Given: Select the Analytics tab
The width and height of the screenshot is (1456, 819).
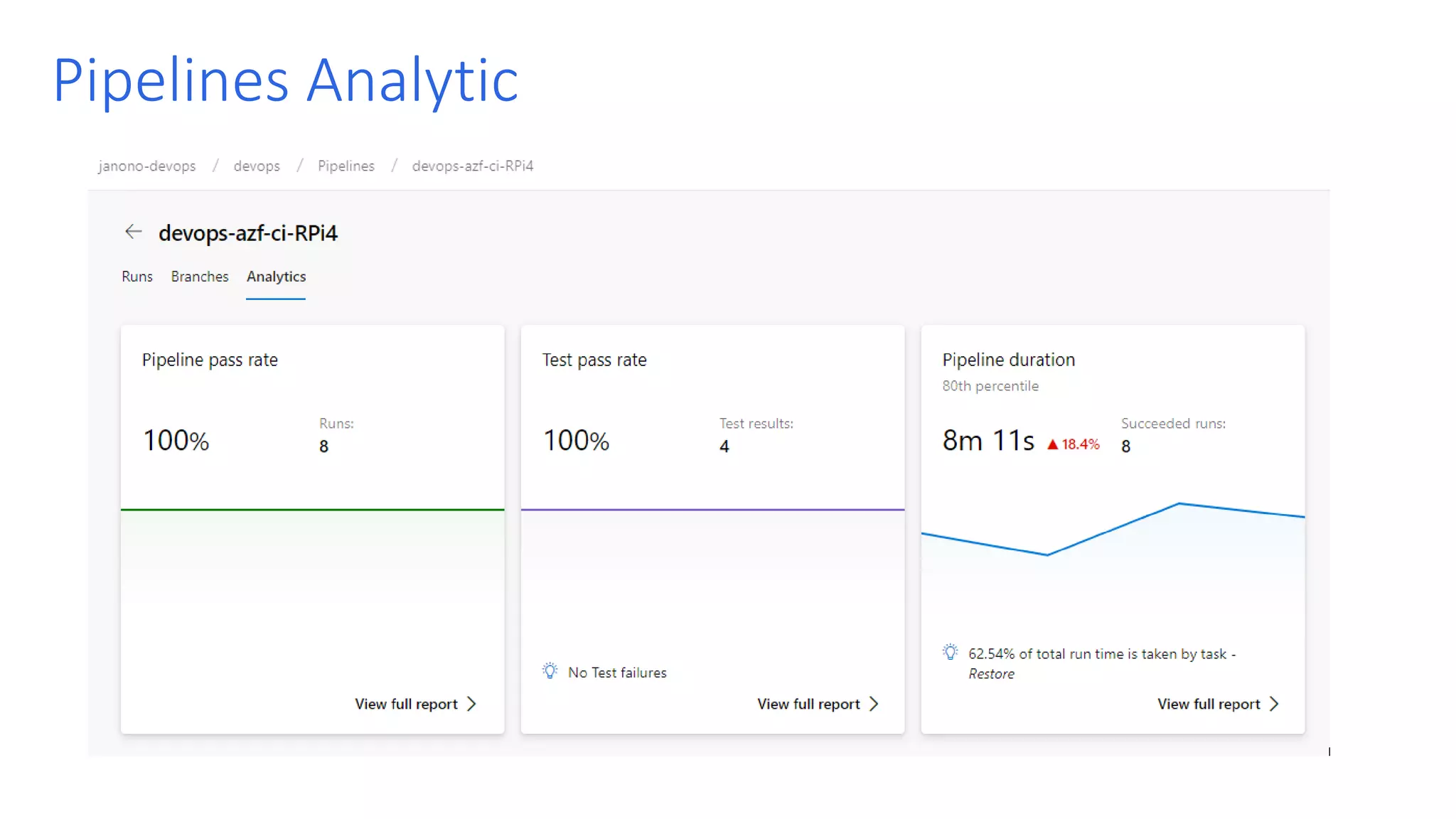Looking at the screenshot, I should pos(276,277).
